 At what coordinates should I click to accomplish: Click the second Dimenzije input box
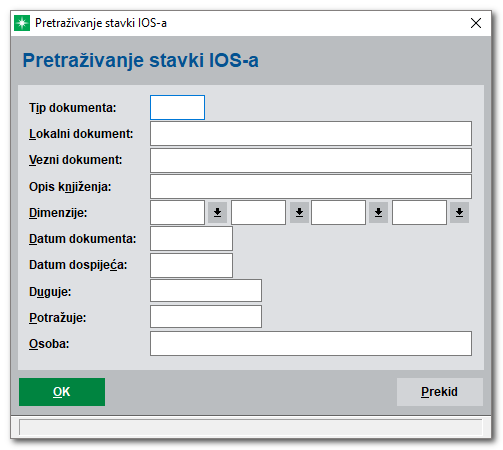(258, 212)
